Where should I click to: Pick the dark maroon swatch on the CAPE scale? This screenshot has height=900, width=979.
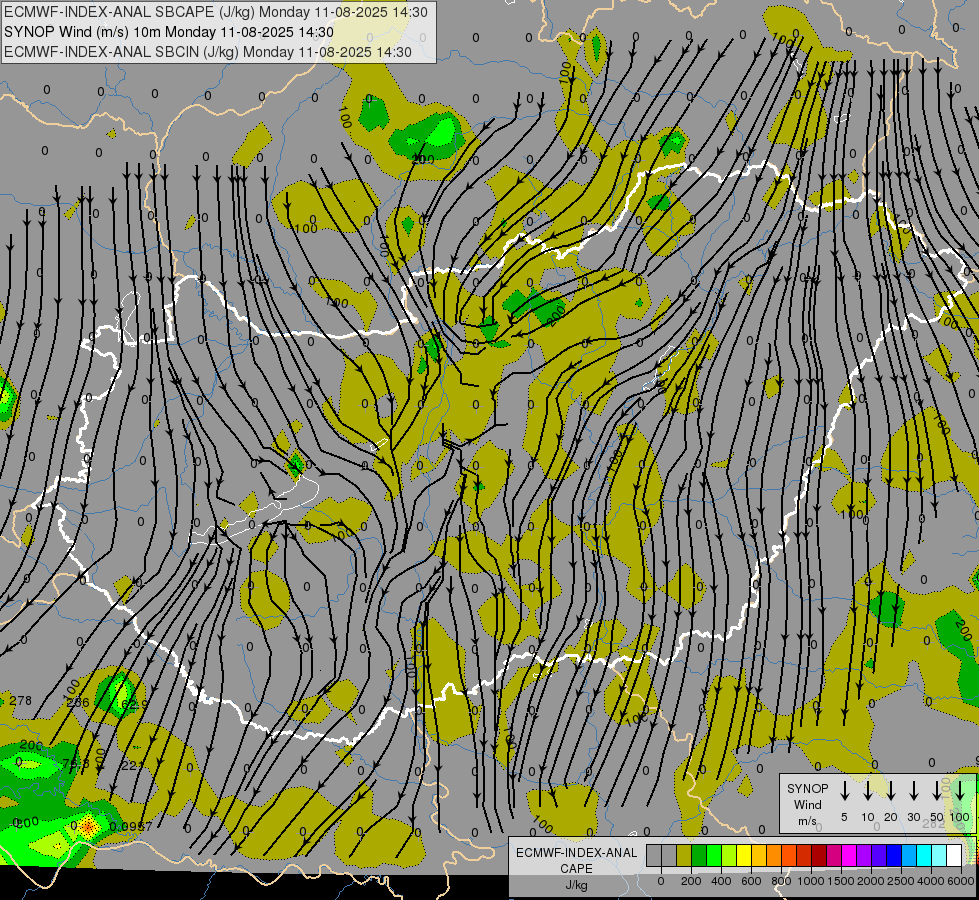click(819, 856)
